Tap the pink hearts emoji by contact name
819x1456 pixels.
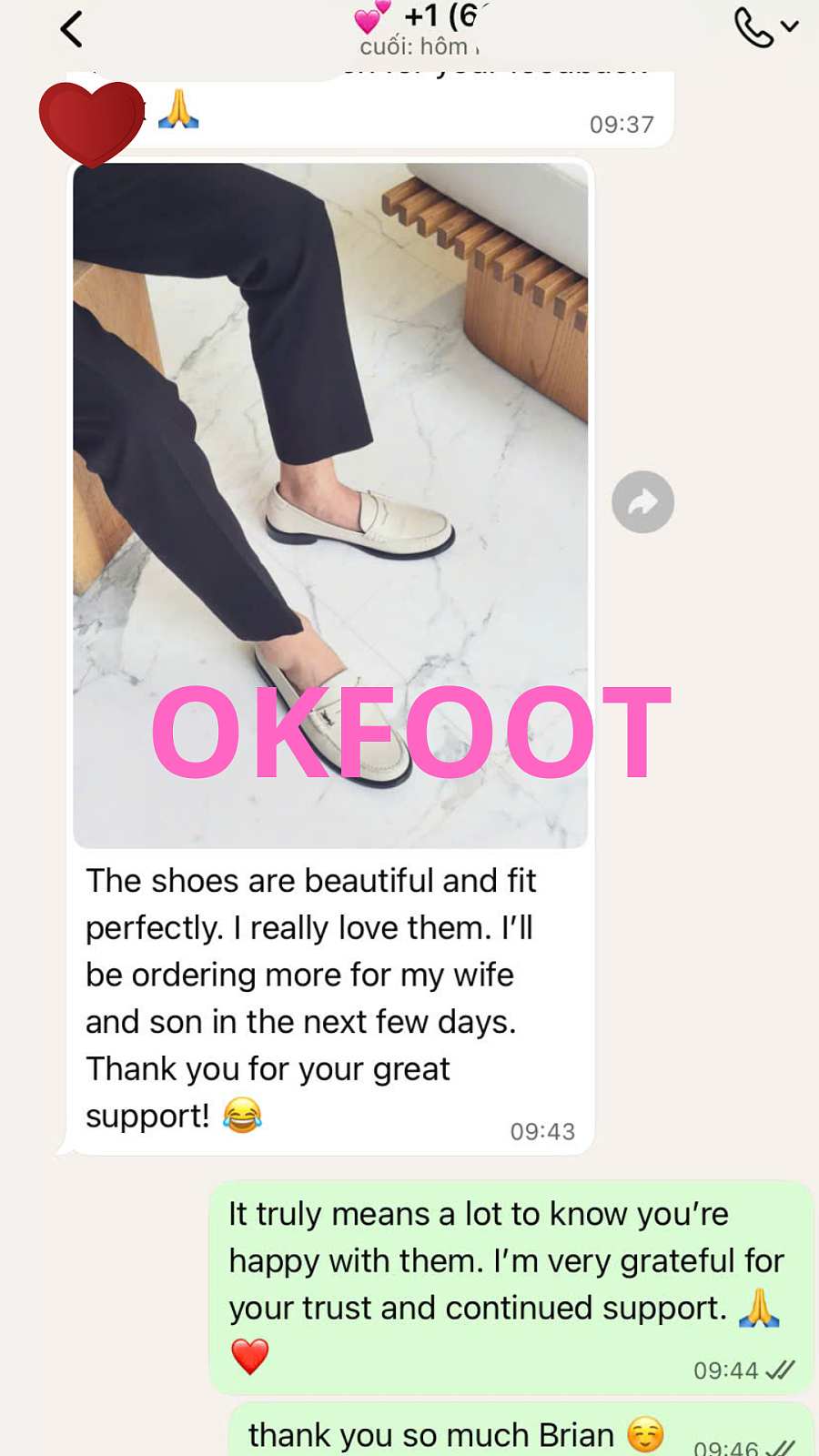click(372, 16)
